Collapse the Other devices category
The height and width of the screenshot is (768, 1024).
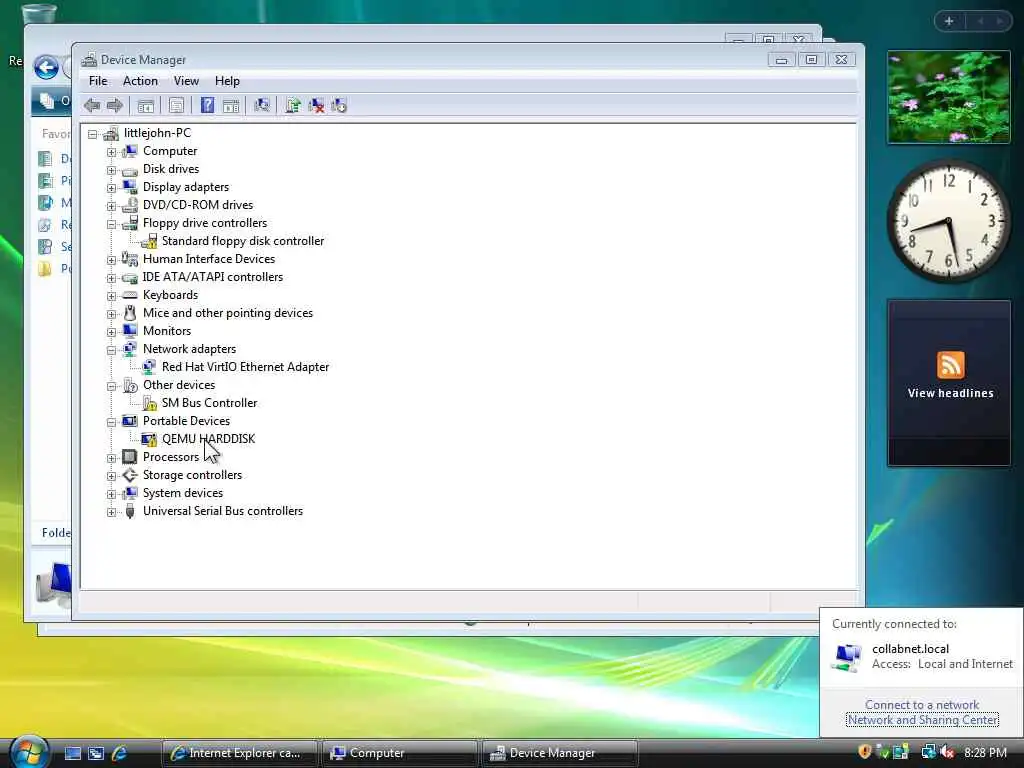pyautogui.click(x=112, y=386)
